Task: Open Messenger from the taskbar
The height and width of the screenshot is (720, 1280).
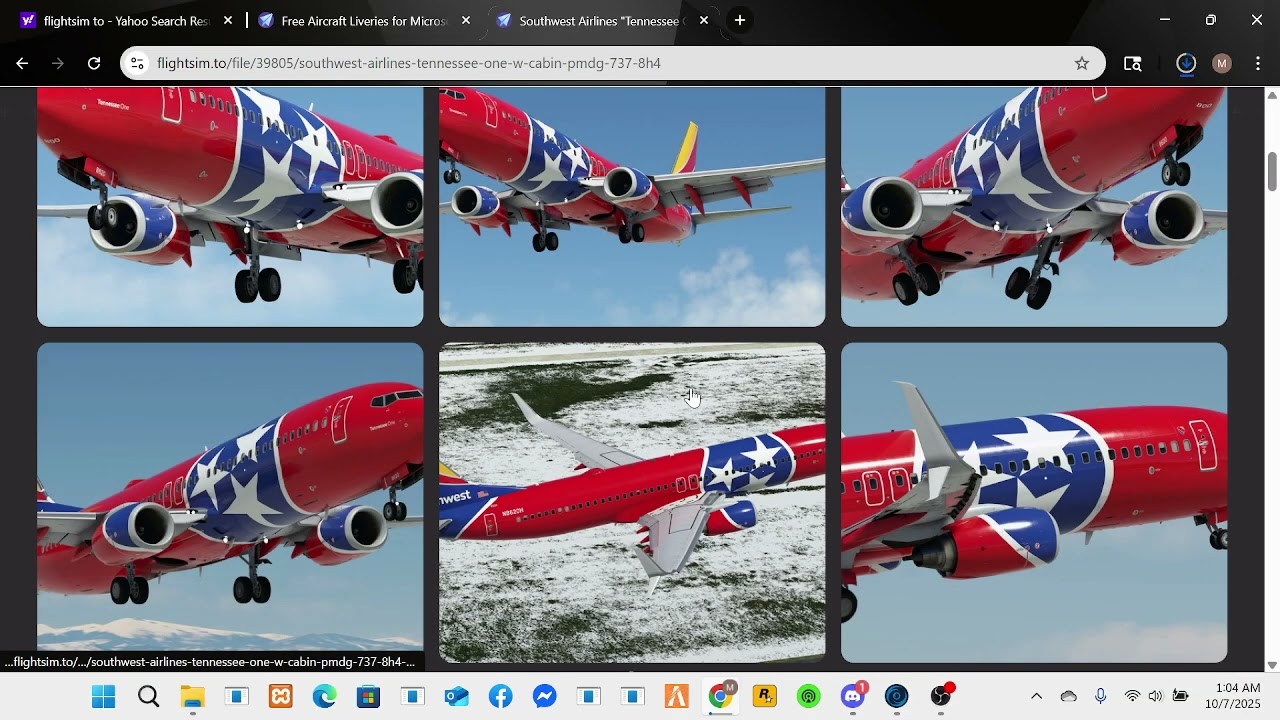Action: 545,697
